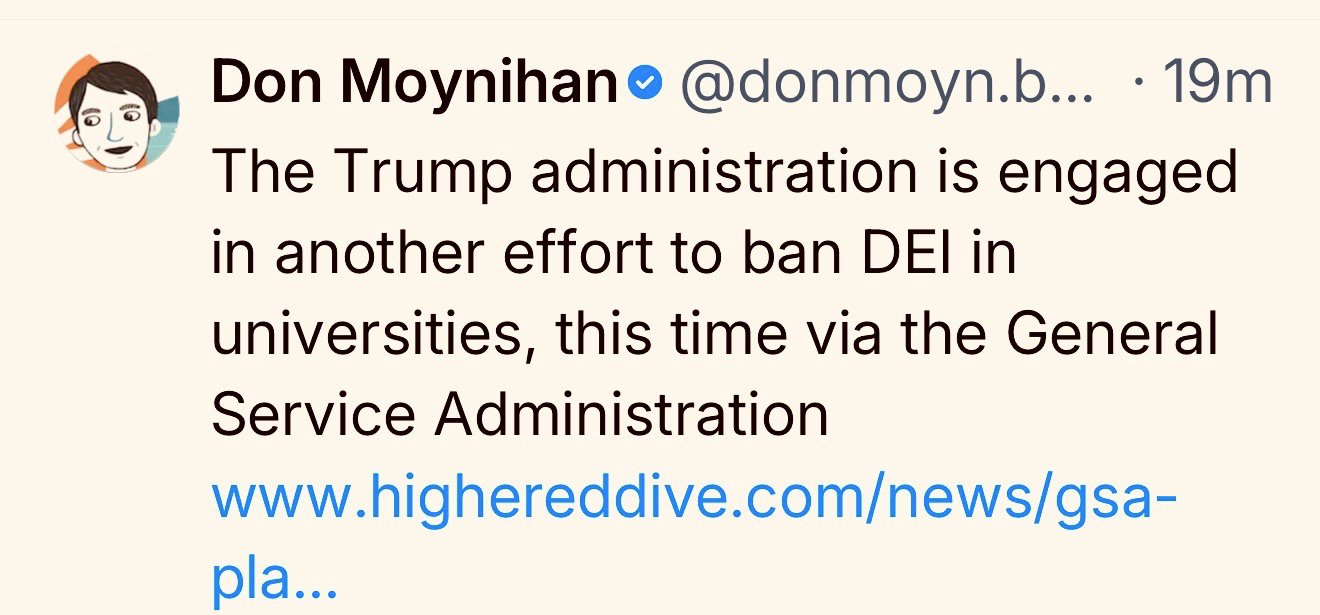Click the post line "The Trump administration is engaged"
Image resolution: width=1320 pixels, height=615 pixels.
[x=724, y=171]
